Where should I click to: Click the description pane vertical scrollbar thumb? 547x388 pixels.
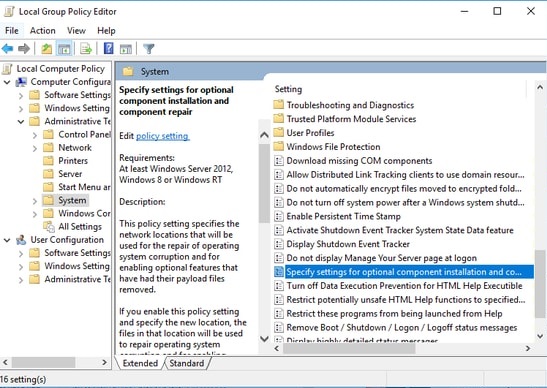click(x=264, y=183)
